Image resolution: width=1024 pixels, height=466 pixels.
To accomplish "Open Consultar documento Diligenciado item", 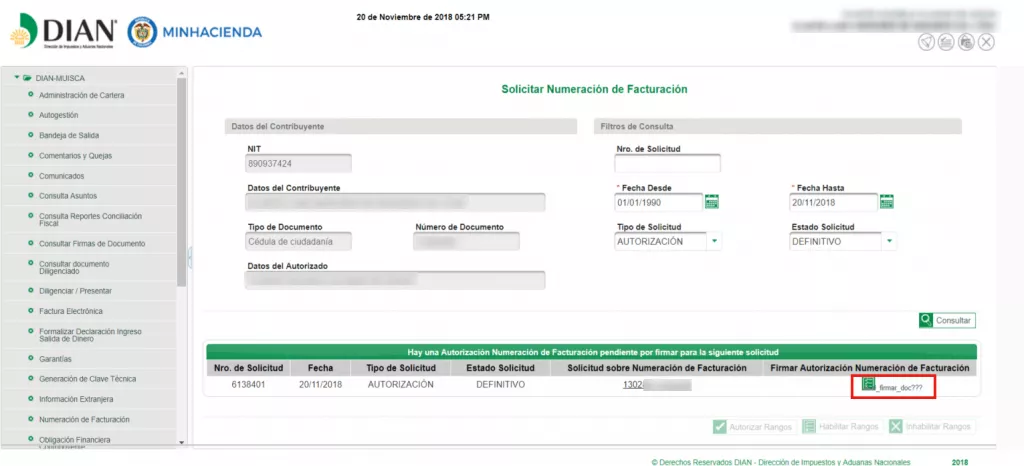I will [x=74, y=268].
